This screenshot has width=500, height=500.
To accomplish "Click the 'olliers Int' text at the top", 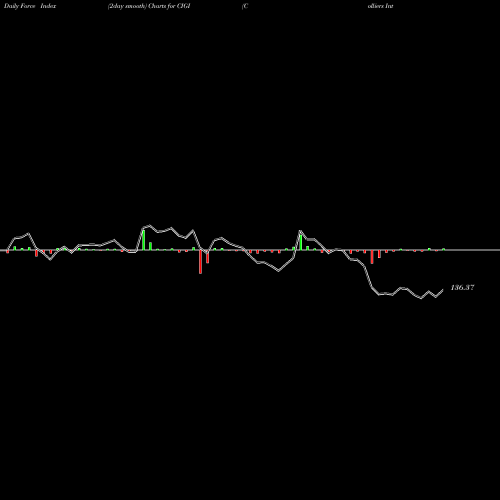I will [380, 6].
